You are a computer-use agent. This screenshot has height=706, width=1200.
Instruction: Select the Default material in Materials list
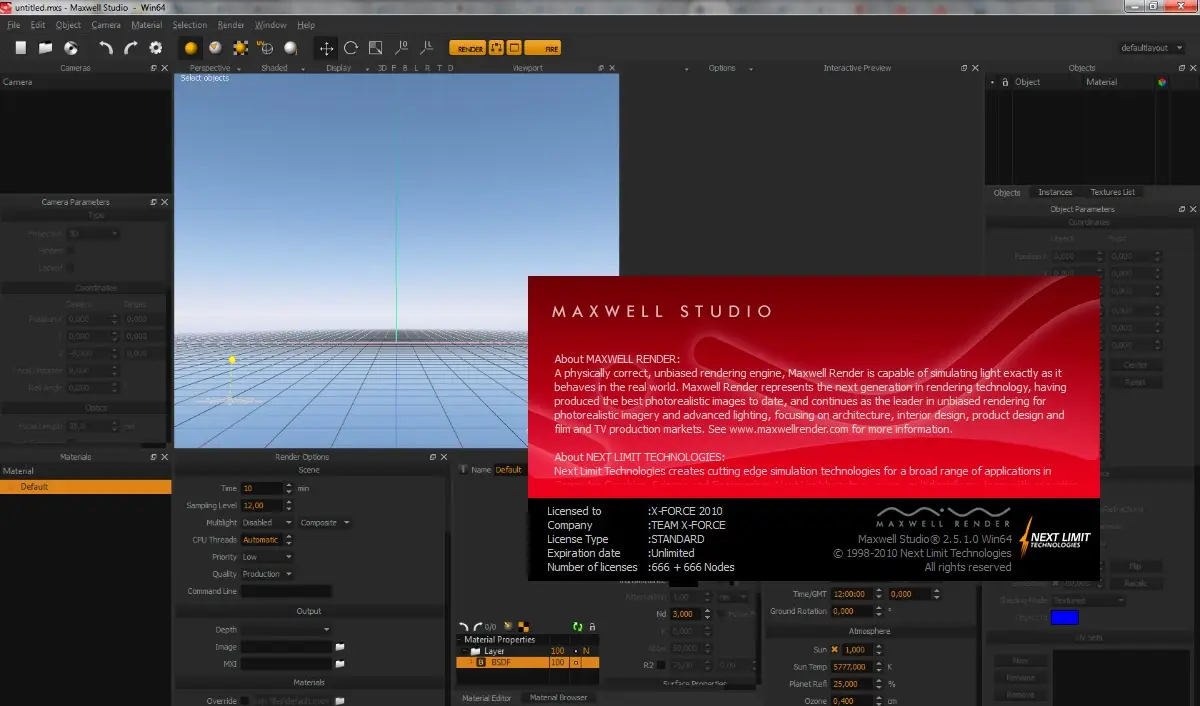point(87,487)
